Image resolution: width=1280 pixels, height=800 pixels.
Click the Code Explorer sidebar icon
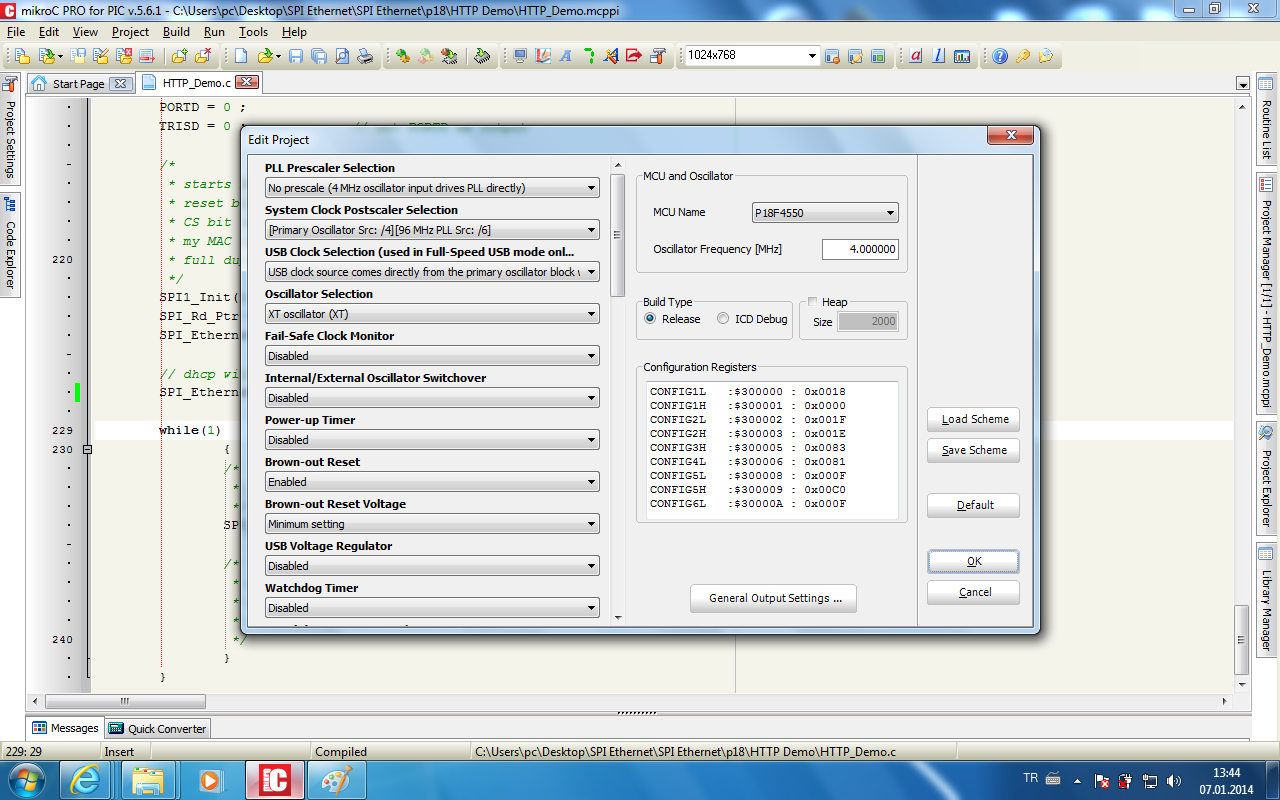tap(10, 204)
